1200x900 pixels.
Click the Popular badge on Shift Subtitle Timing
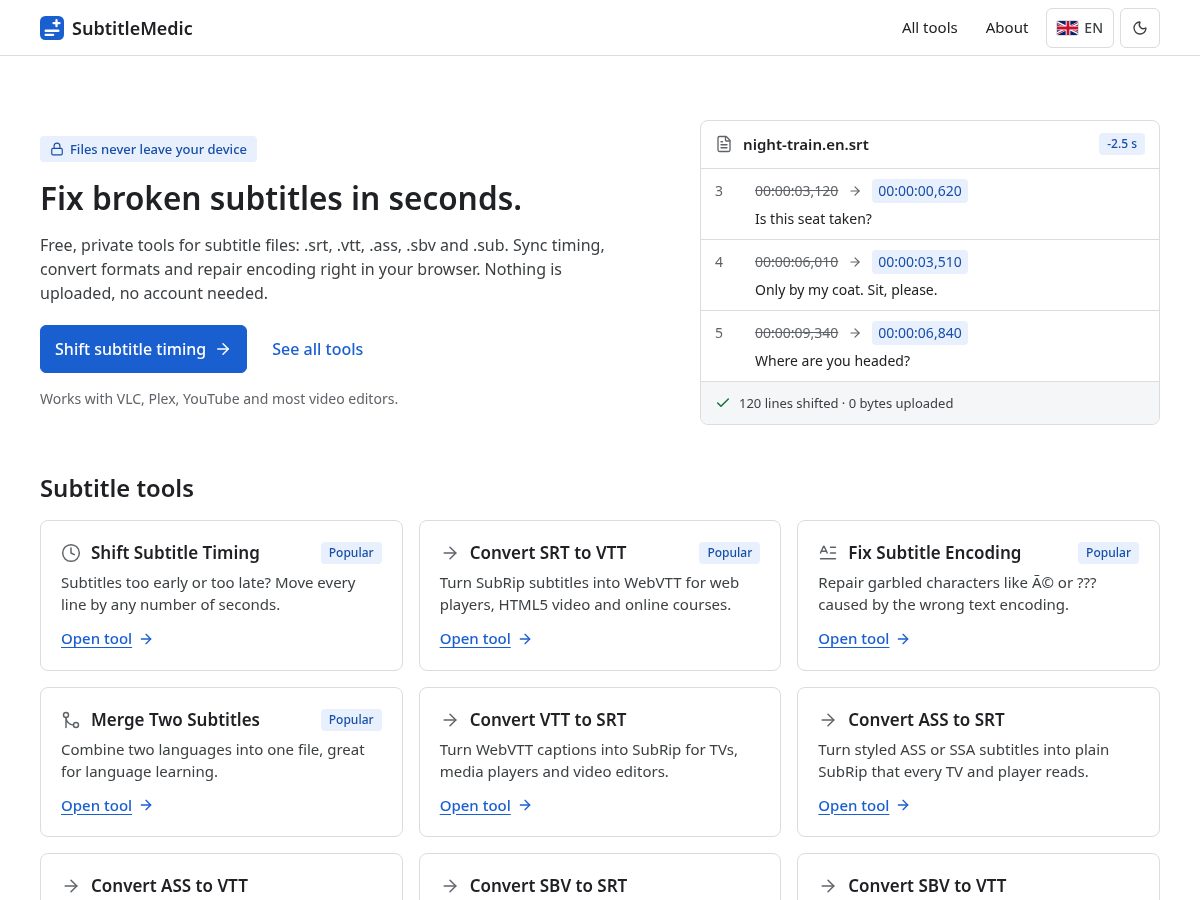pos(351,553)
